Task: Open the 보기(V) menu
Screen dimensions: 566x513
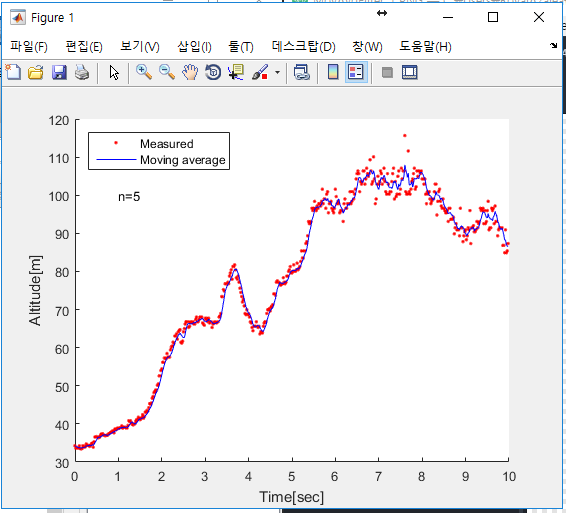Action: [x=140, y=46]
